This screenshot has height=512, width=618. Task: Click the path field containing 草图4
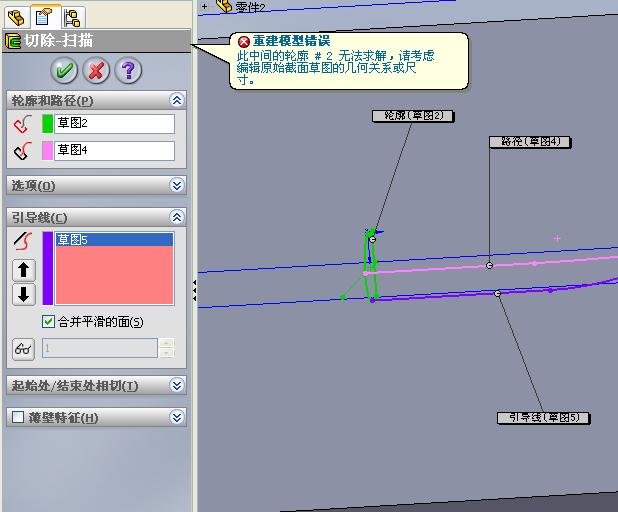click(114, 151)
